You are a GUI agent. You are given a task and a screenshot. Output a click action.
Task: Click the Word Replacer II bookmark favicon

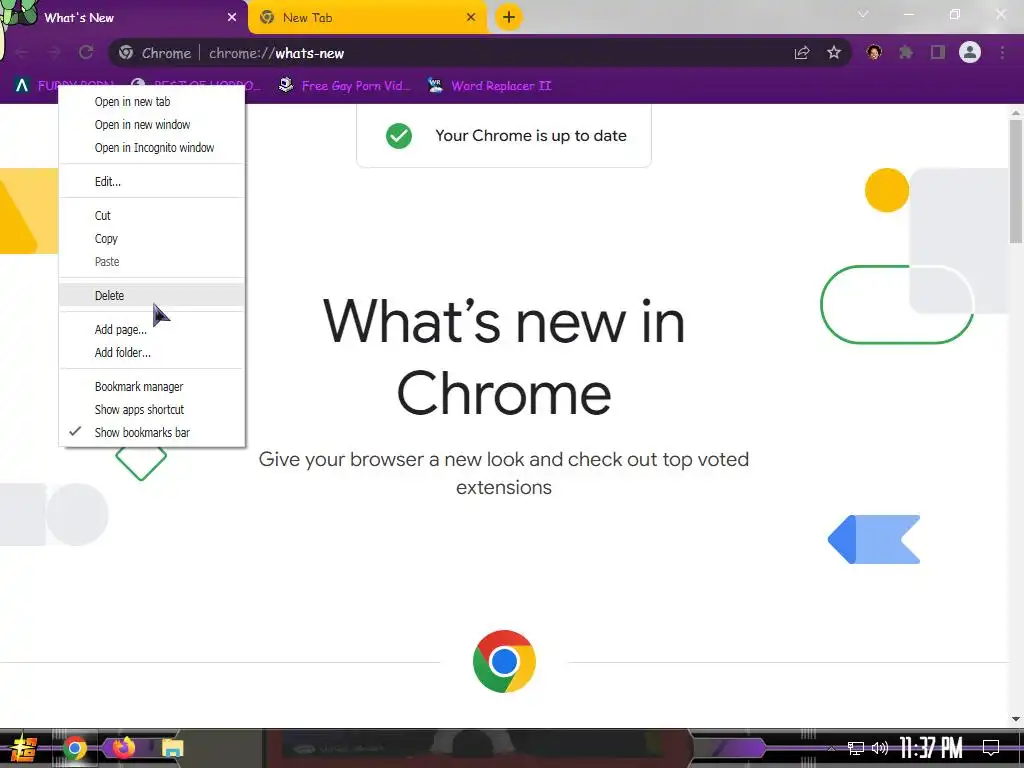(436, 86)
